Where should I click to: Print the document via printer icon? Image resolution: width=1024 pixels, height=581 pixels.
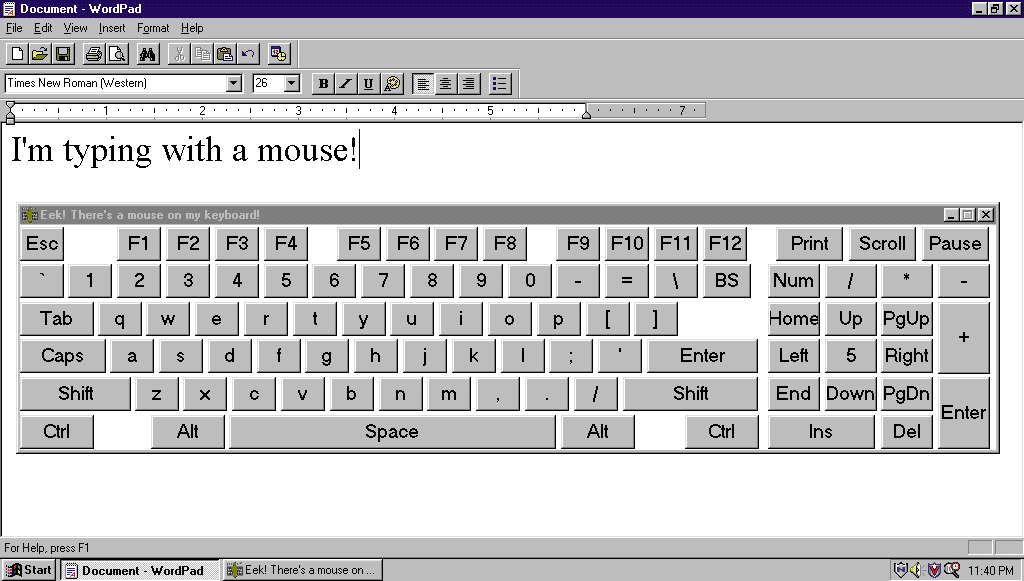[x=93, y=54]
